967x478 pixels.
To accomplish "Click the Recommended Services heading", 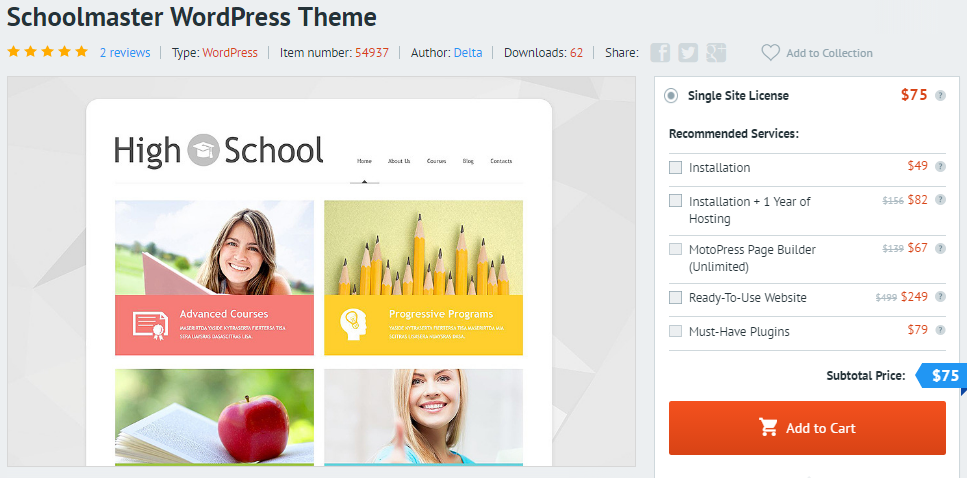I will tap(734, 133).
